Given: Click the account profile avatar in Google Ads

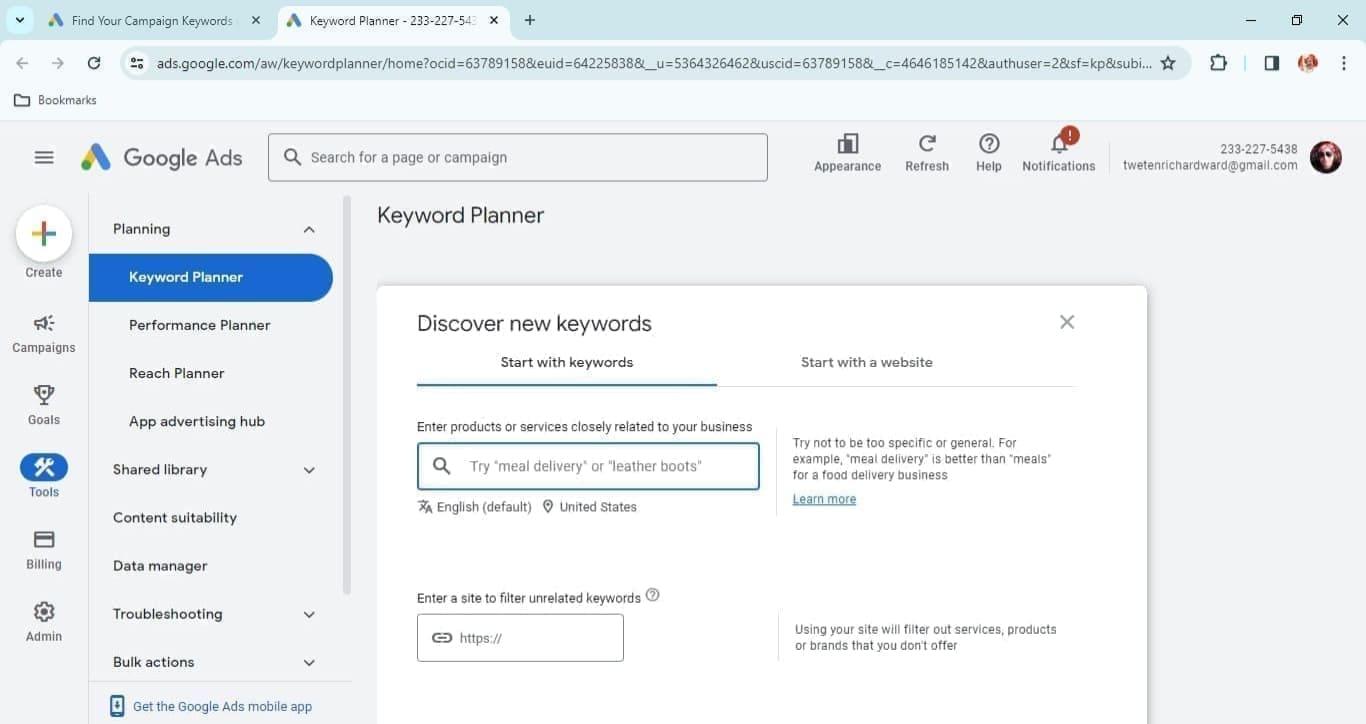Looking at the screenshot, I should click(x=1326, y=157).
